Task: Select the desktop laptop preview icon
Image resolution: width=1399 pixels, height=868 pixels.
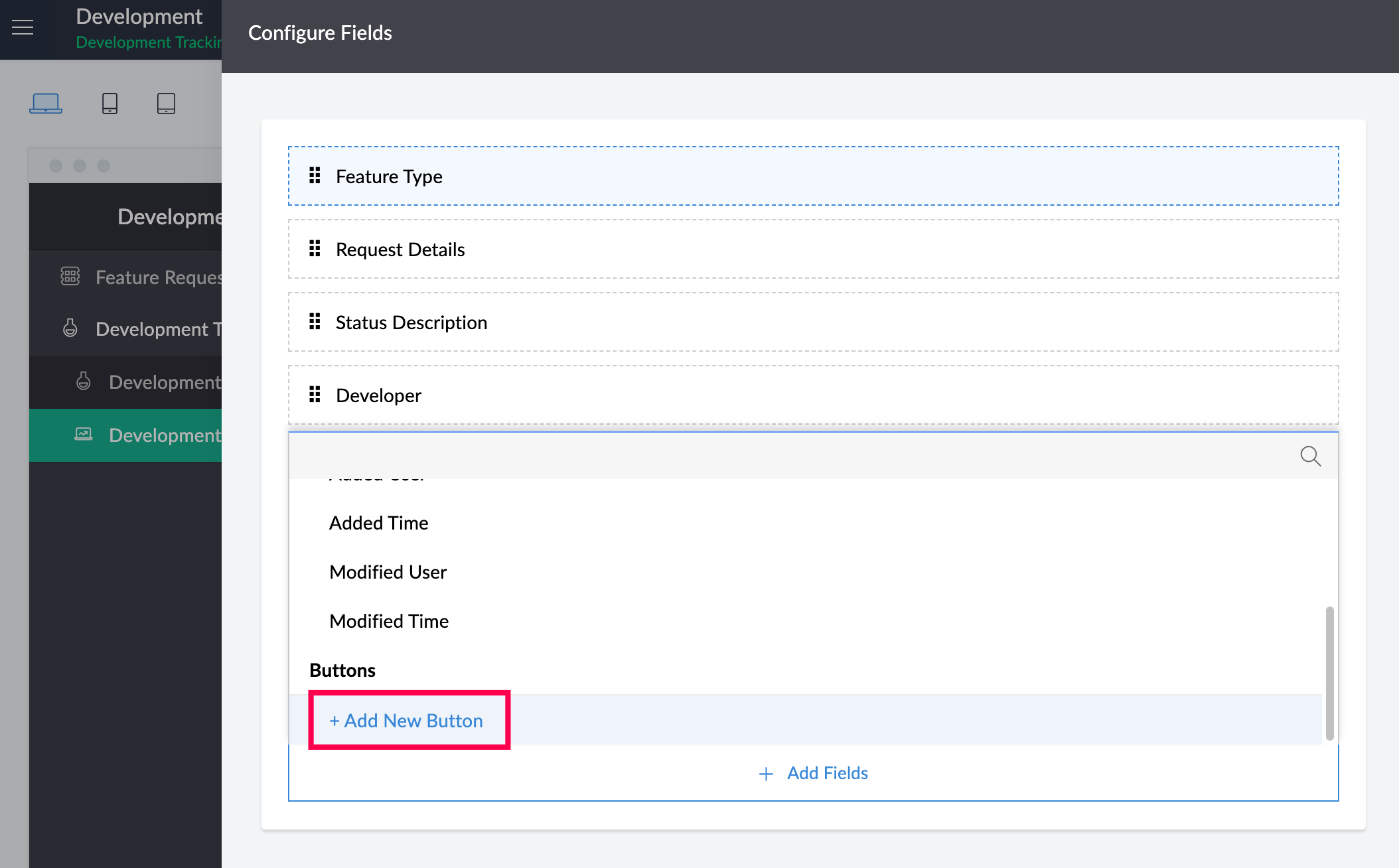Action: point(46,103)
